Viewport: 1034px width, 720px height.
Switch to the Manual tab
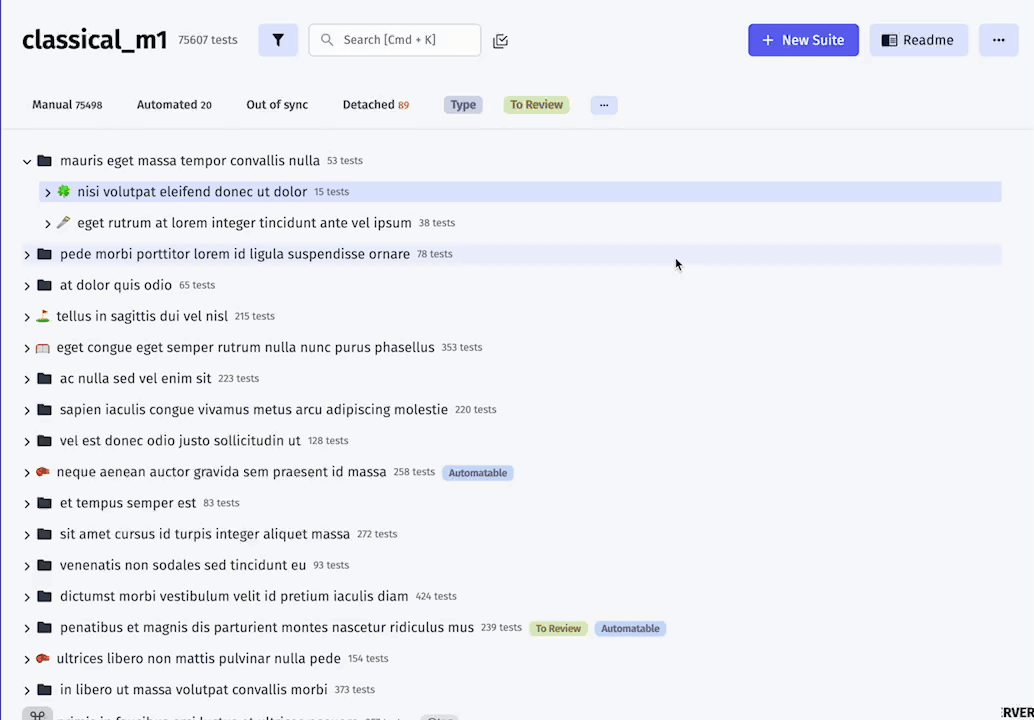[x=67, y=105]
